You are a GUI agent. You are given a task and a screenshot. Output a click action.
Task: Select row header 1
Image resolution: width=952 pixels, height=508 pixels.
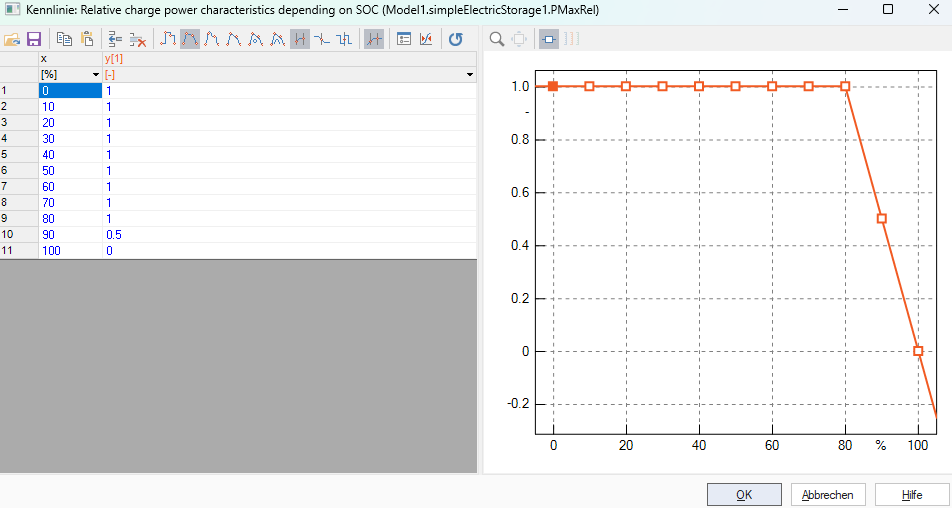[x=19, y=90]
